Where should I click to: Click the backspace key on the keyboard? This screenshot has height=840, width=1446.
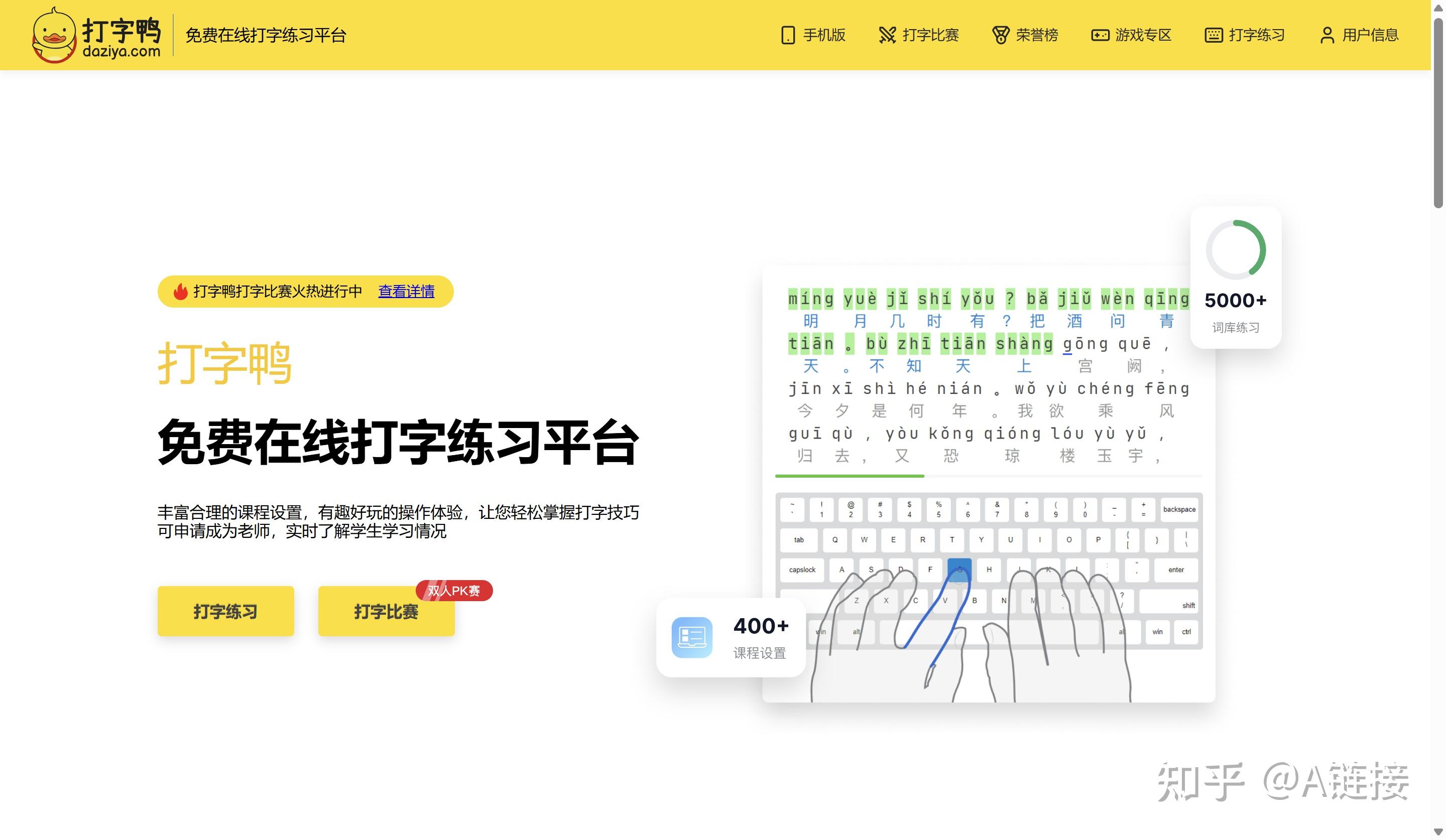(1179, 509)
